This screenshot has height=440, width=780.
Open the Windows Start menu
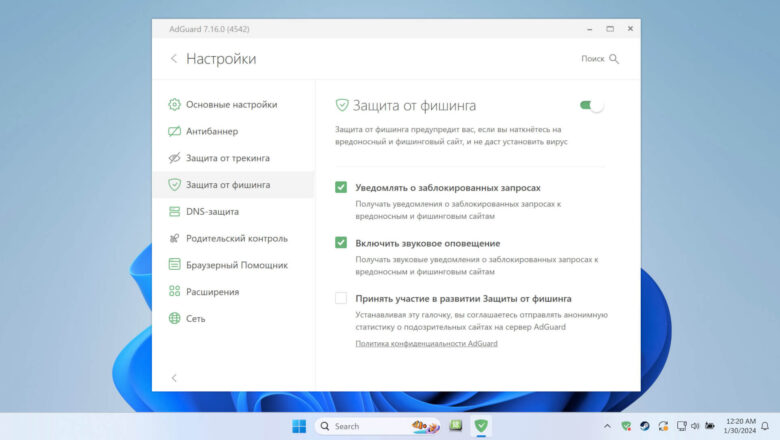click(299, 426)
